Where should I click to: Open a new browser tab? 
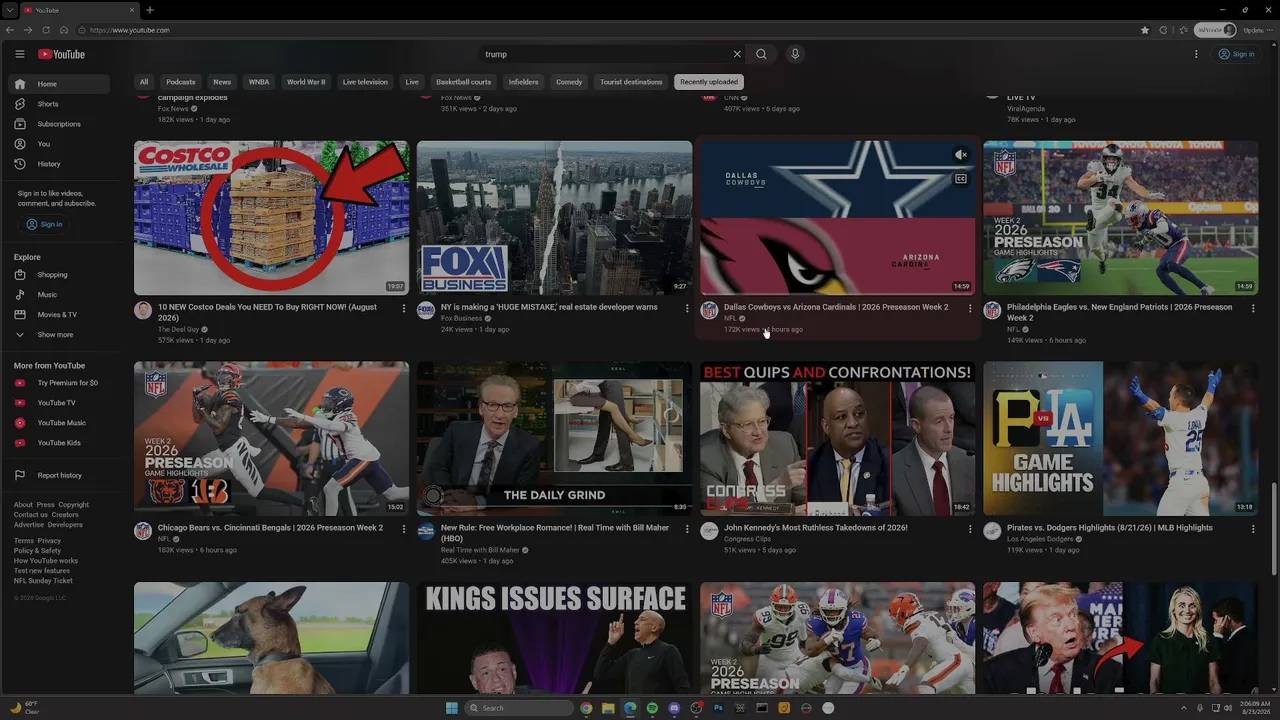[x=150, y=10]
